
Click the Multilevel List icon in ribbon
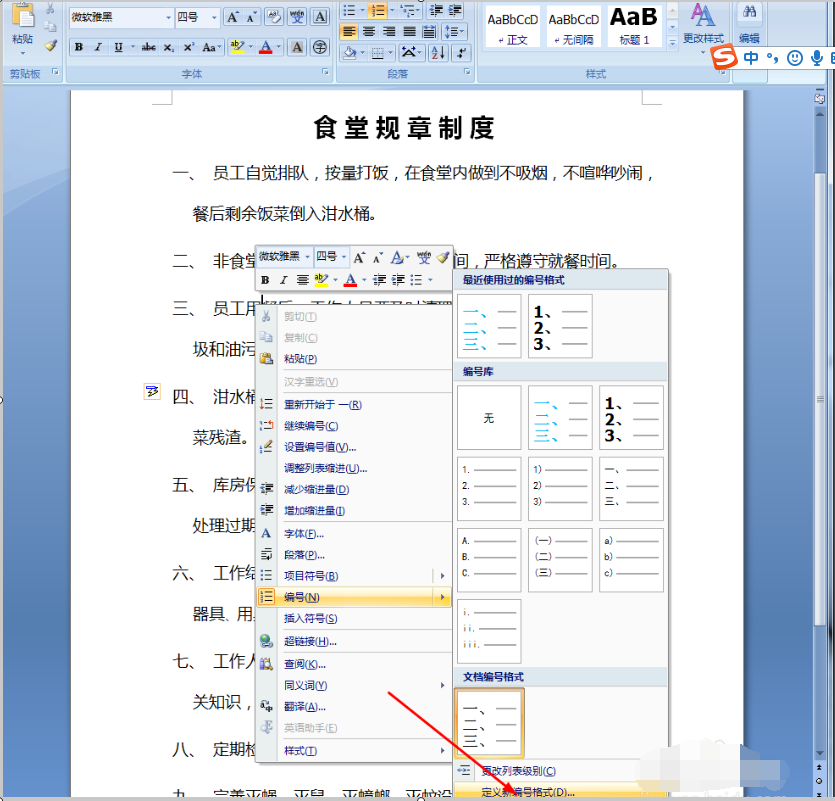point(407,10)
